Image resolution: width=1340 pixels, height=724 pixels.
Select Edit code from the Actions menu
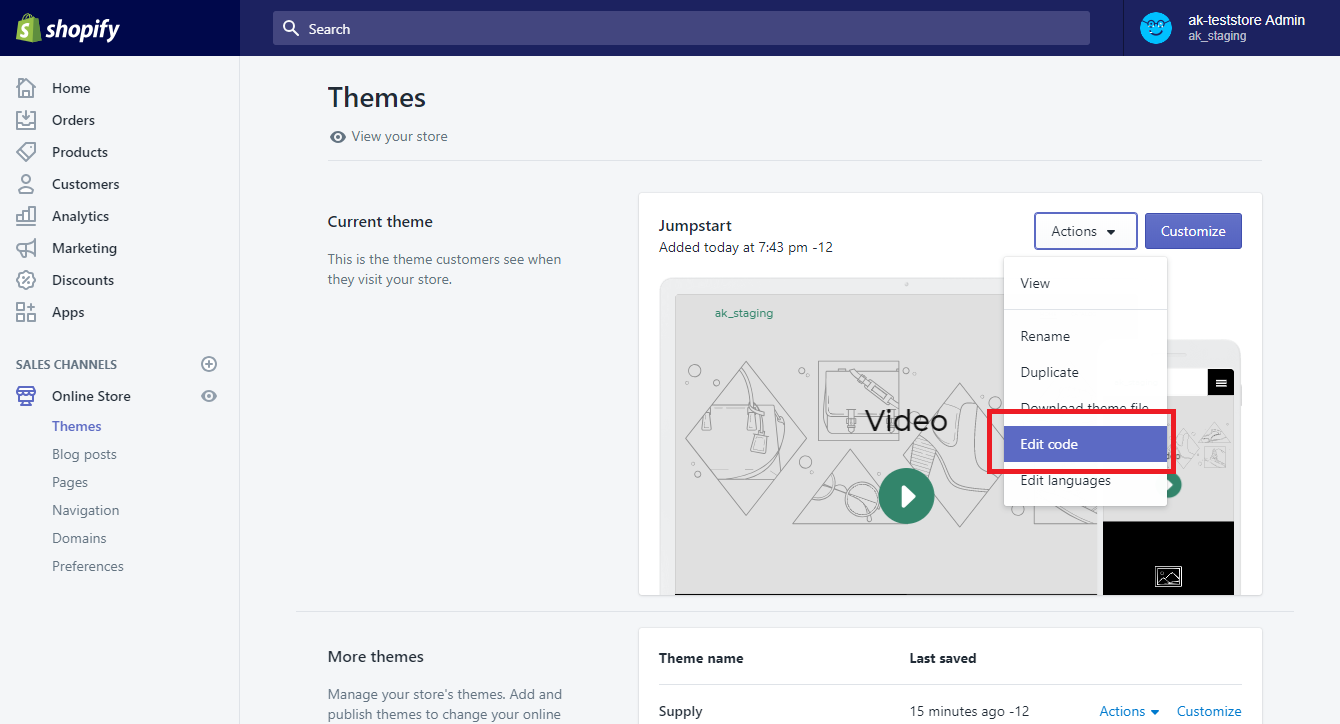point(1085,444)
